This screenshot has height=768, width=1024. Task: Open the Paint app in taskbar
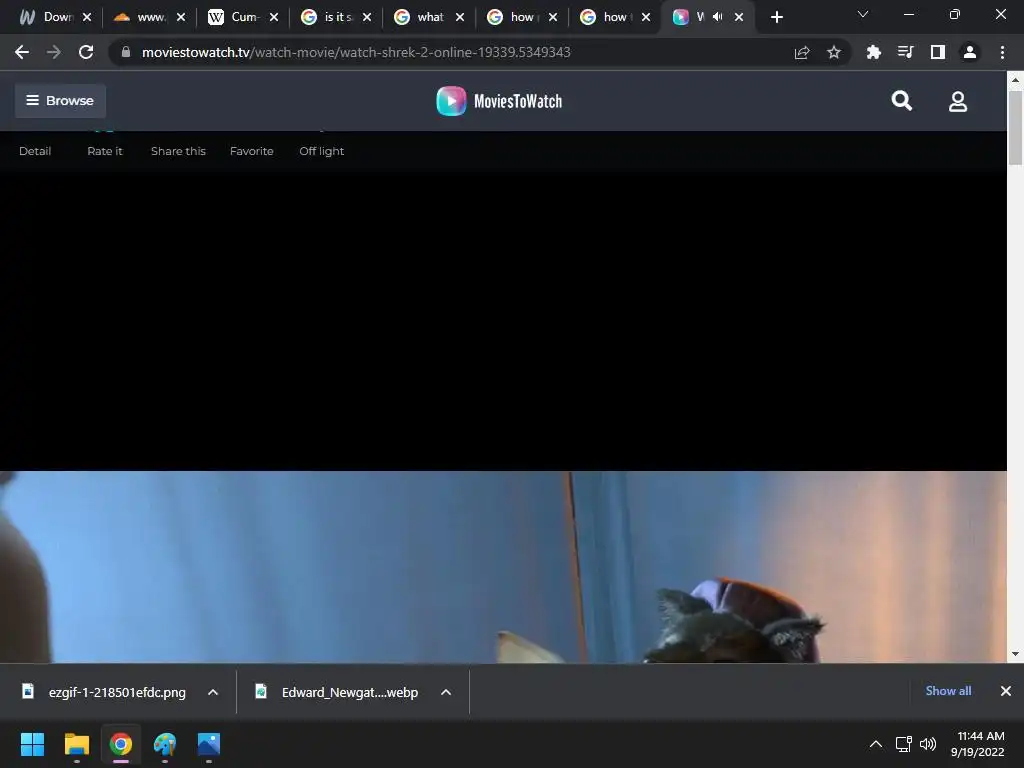(165, 744)
